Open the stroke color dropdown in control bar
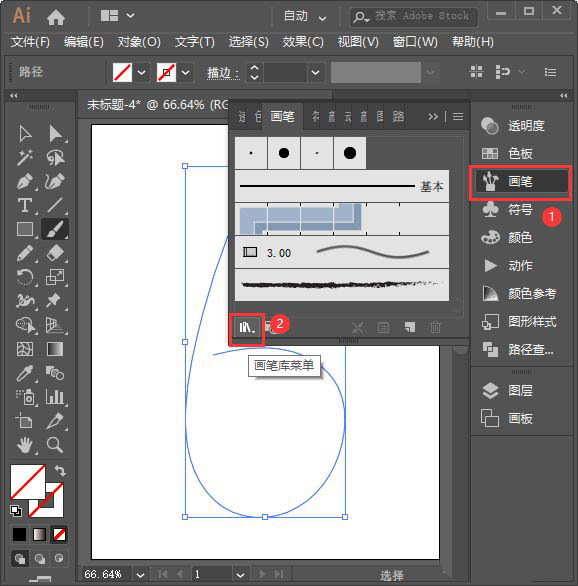Screen dimensions: 578x586 [x=186, y=72]
